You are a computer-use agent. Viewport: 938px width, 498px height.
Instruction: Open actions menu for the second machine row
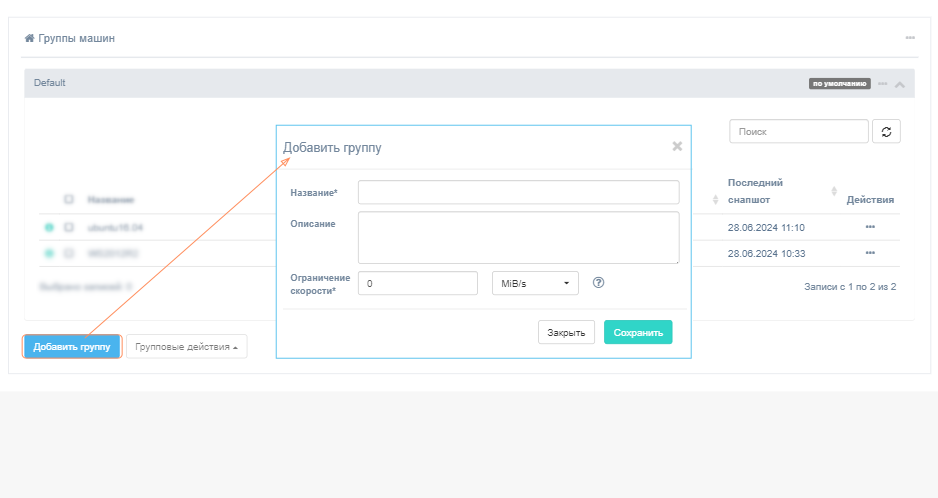pos(870,253)
